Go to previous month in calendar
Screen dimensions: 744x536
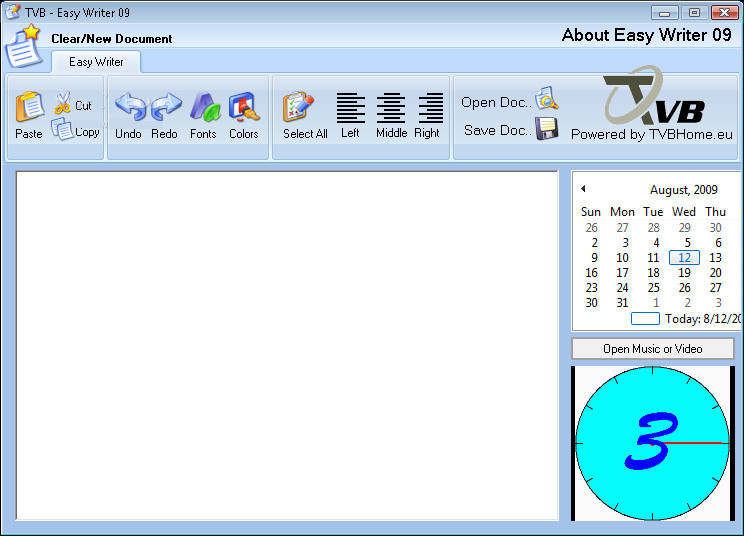pos(583,189)
